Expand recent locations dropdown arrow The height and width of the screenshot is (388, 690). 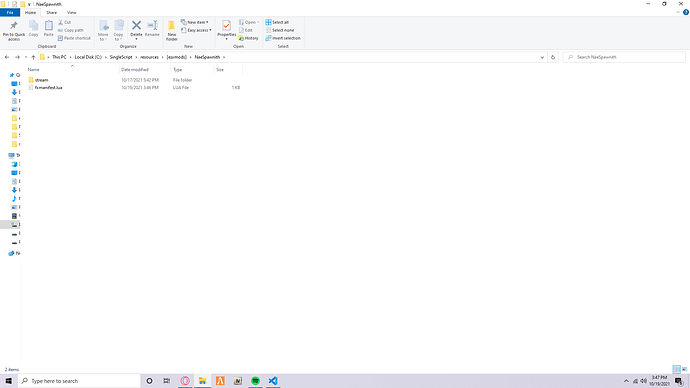coord(26,57)
